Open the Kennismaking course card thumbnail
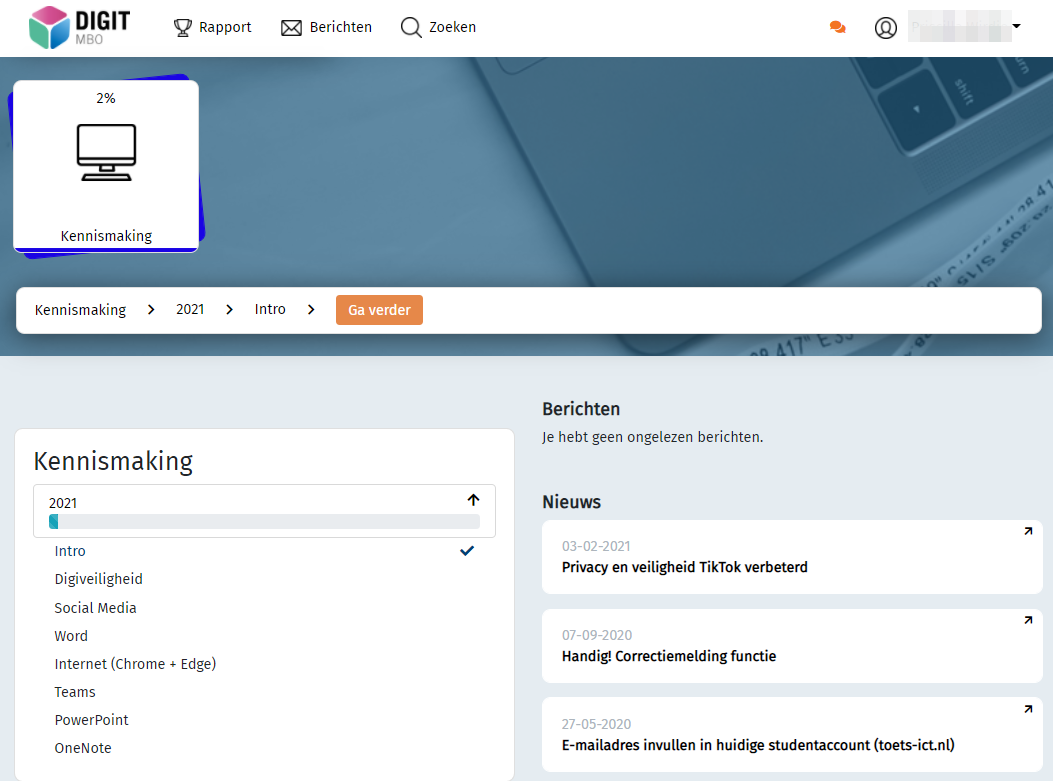 pyautogui.click(x=106, y=165)
